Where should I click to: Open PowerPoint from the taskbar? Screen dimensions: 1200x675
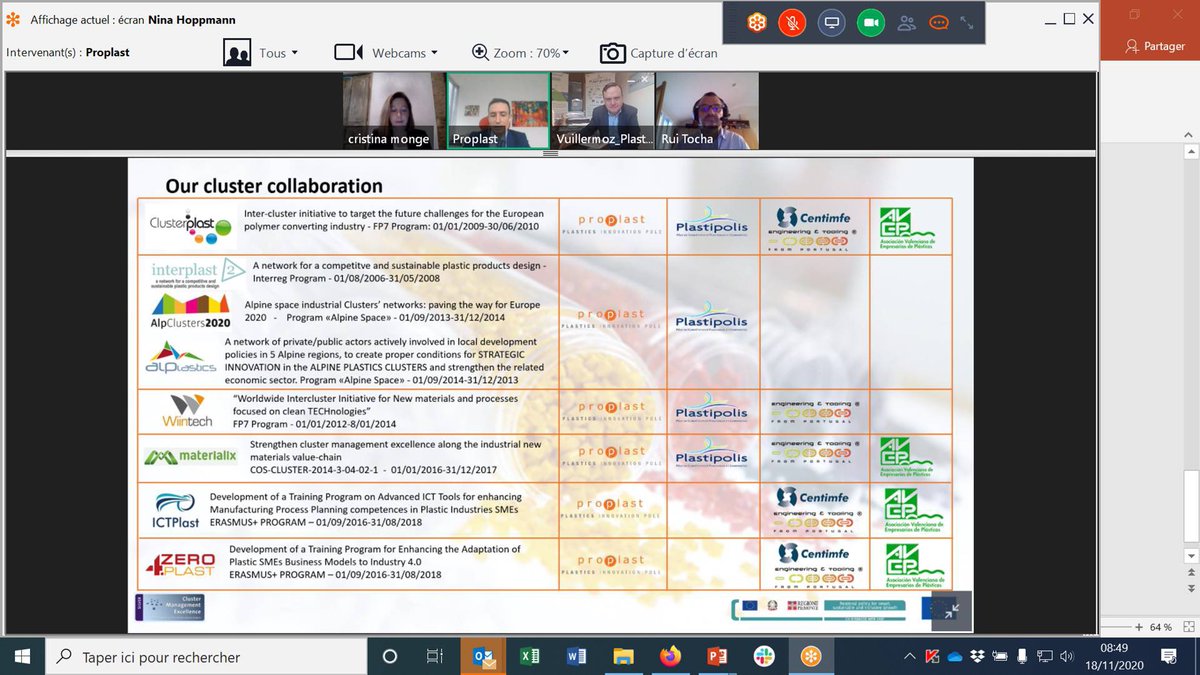pos(718,657)
